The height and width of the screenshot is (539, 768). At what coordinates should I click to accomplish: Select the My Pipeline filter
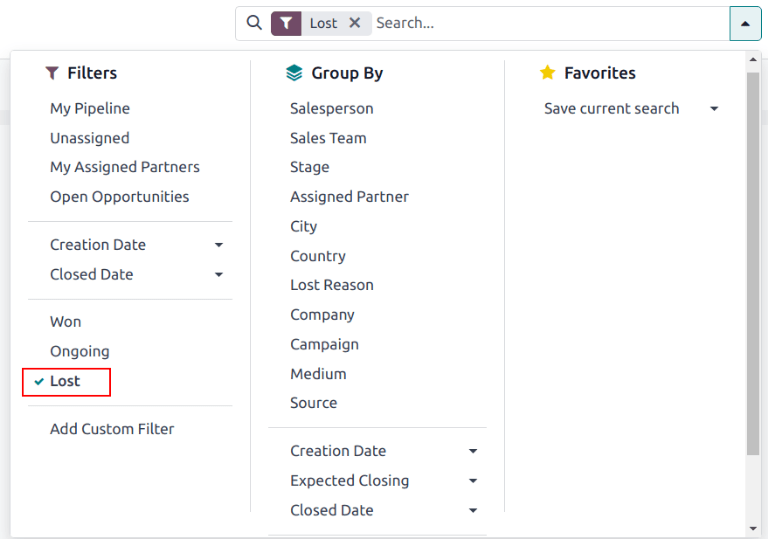click(90, 108)
